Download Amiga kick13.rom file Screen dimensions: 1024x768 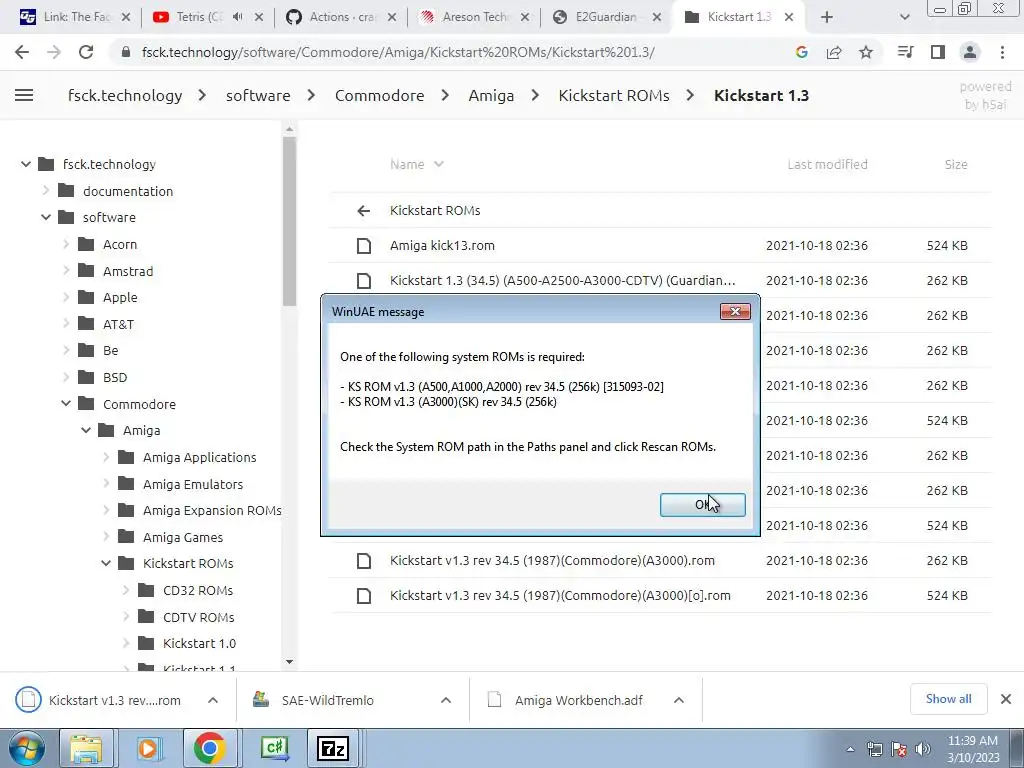click(442, 246)
